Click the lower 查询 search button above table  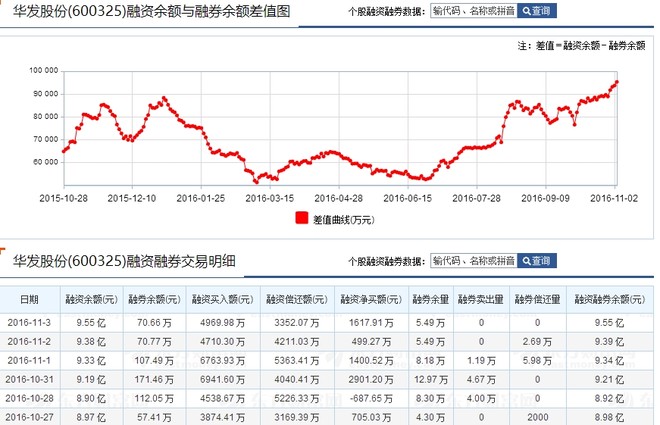coord(537,261)
